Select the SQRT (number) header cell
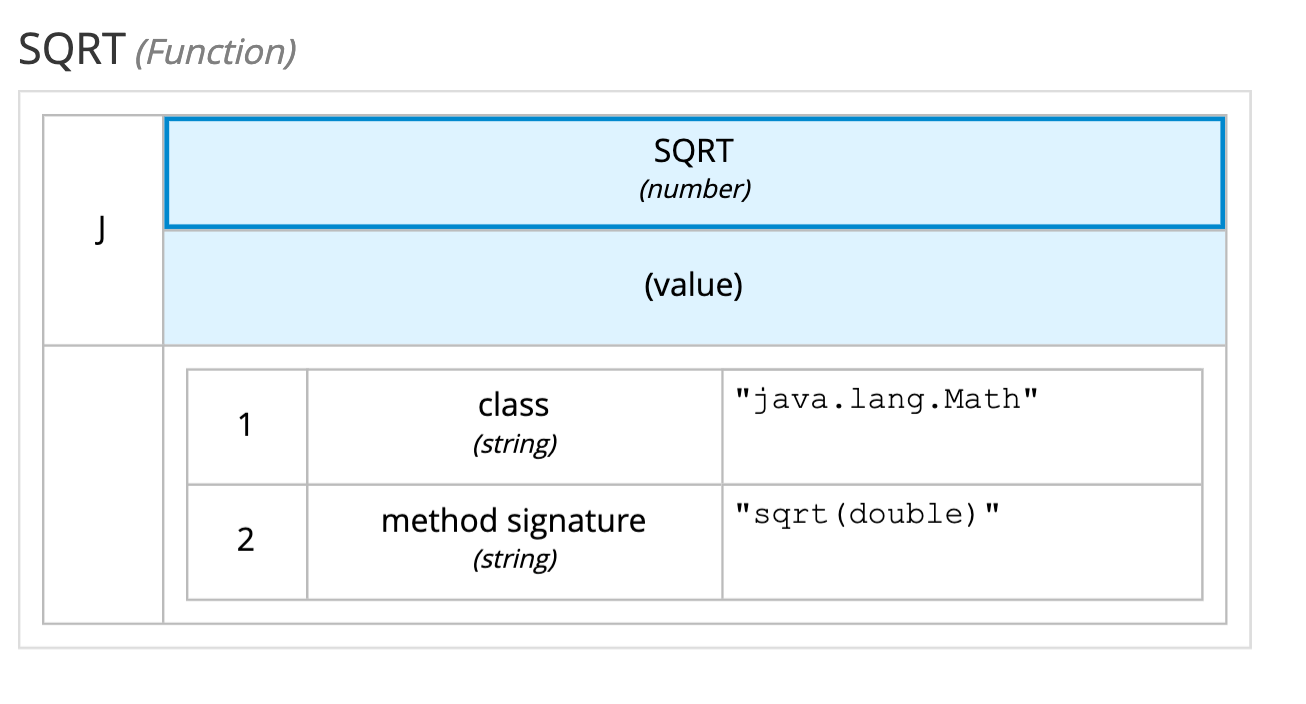 tap(695, 174)
